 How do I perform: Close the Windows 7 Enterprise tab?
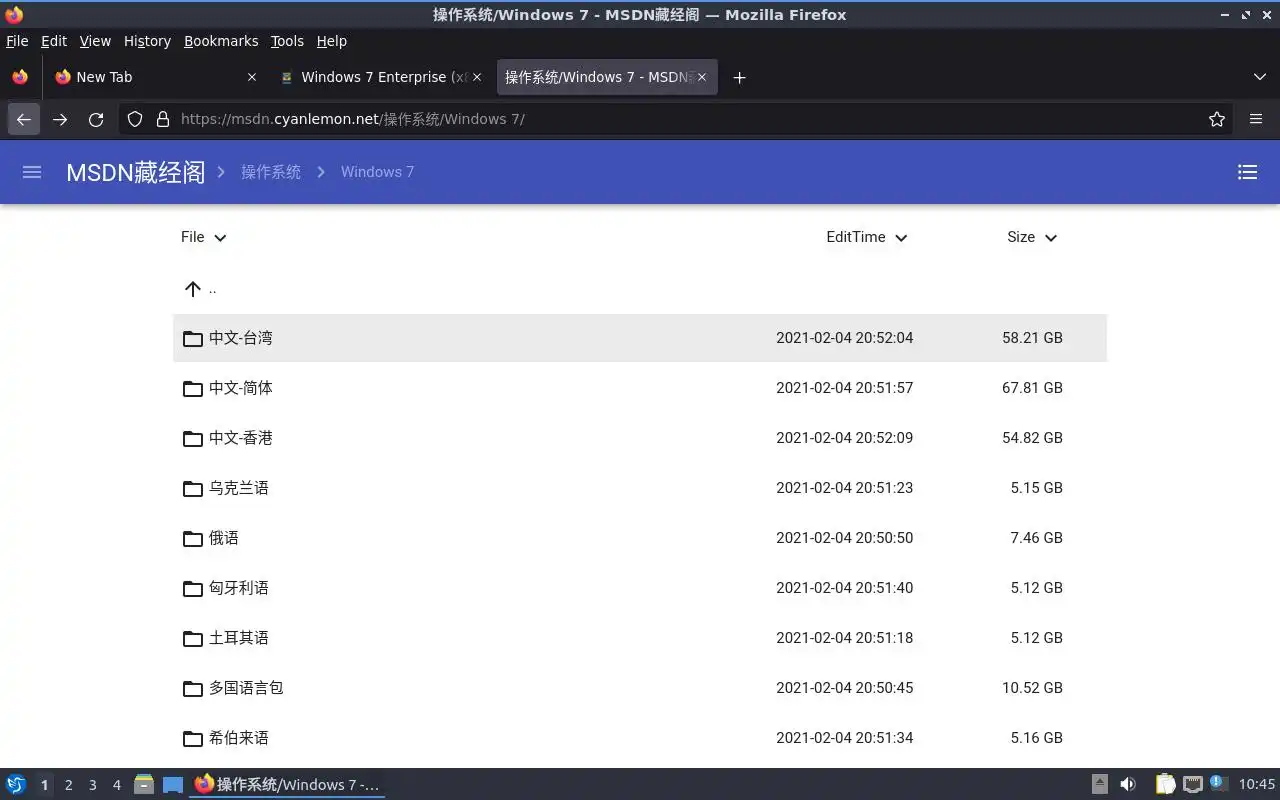pyautogui.click(x=476, y=77)
